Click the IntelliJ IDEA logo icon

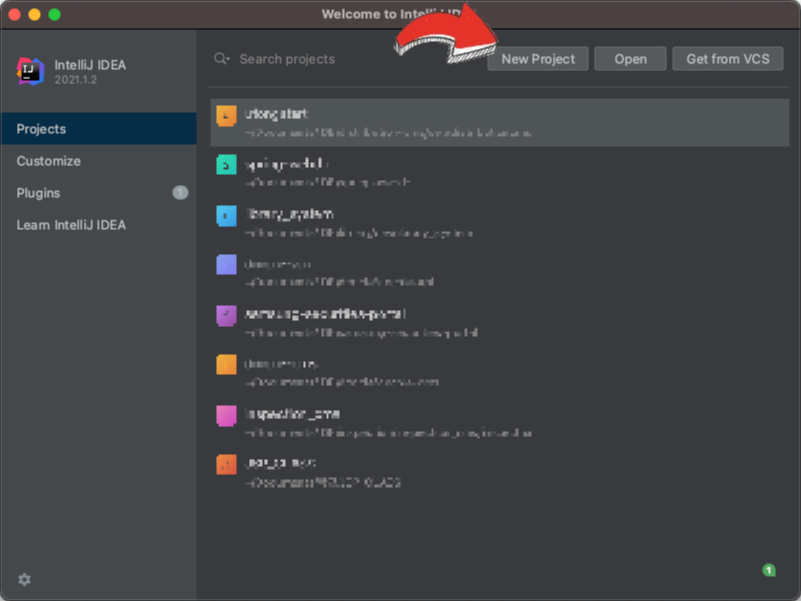(30, 72)
